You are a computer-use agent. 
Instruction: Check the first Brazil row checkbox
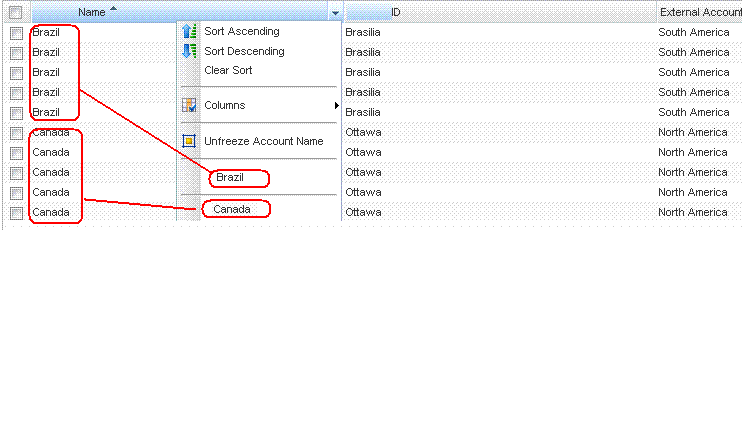tap(16, 33)
